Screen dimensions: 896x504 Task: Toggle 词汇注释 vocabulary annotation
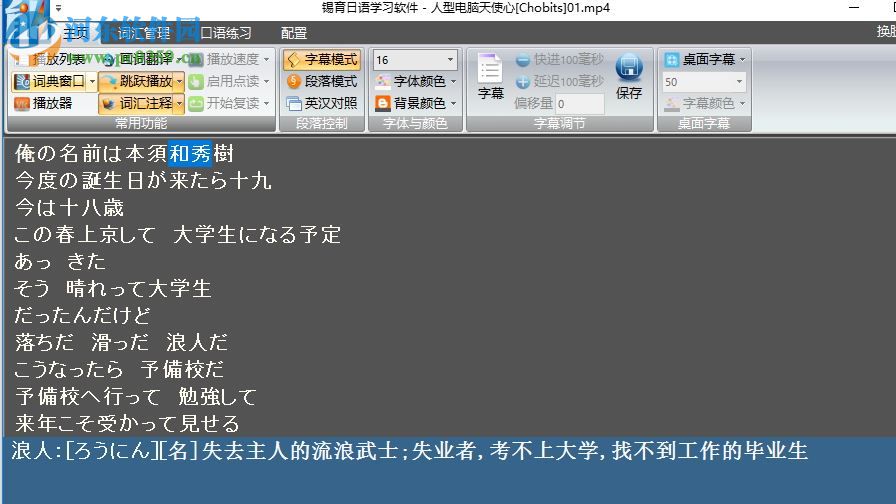[x=137, y=103]
